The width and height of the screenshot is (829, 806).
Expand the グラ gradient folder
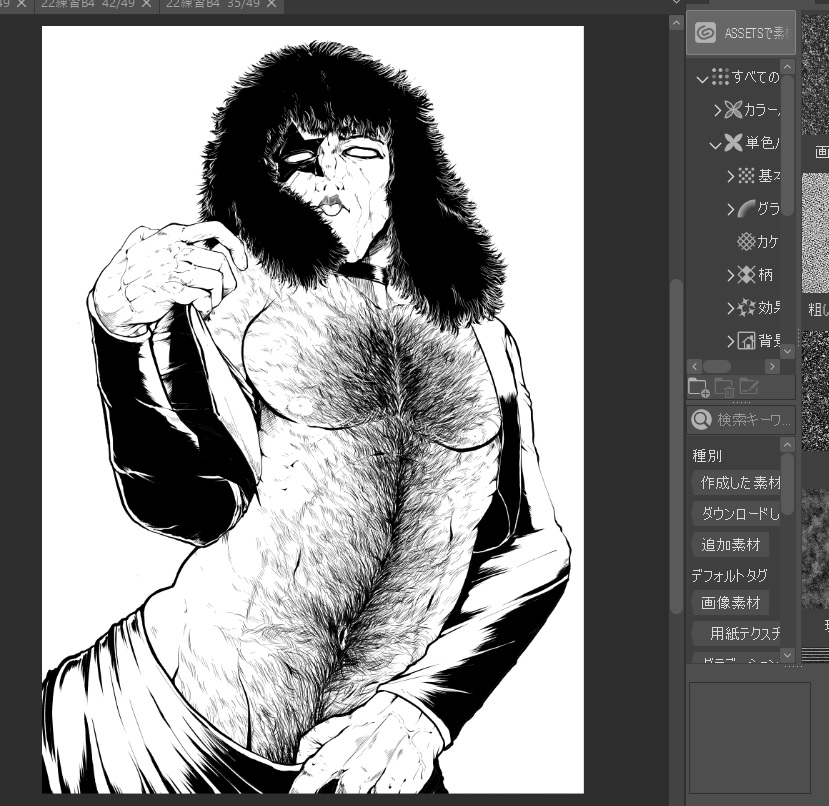pyautogui.click(x=731, y=209)
